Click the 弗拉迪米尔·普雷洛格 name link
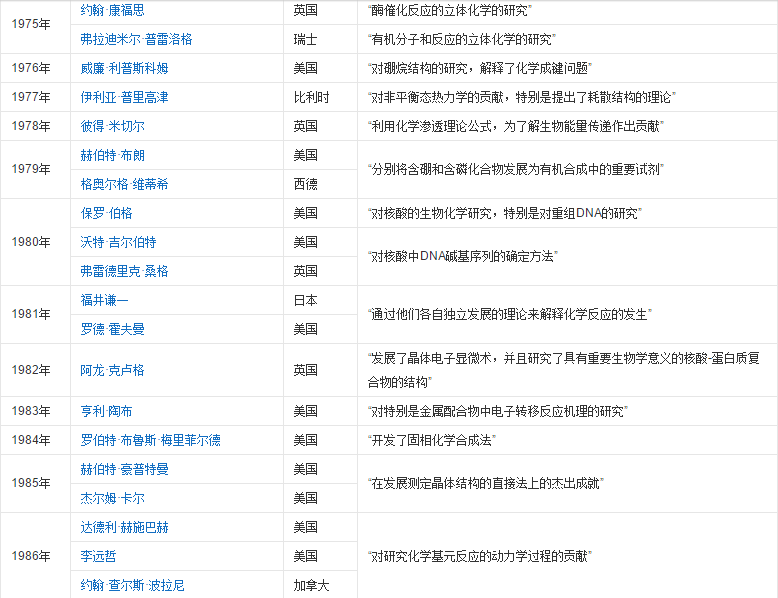Viewport: 778px width, 598px height. pos(136,39)
